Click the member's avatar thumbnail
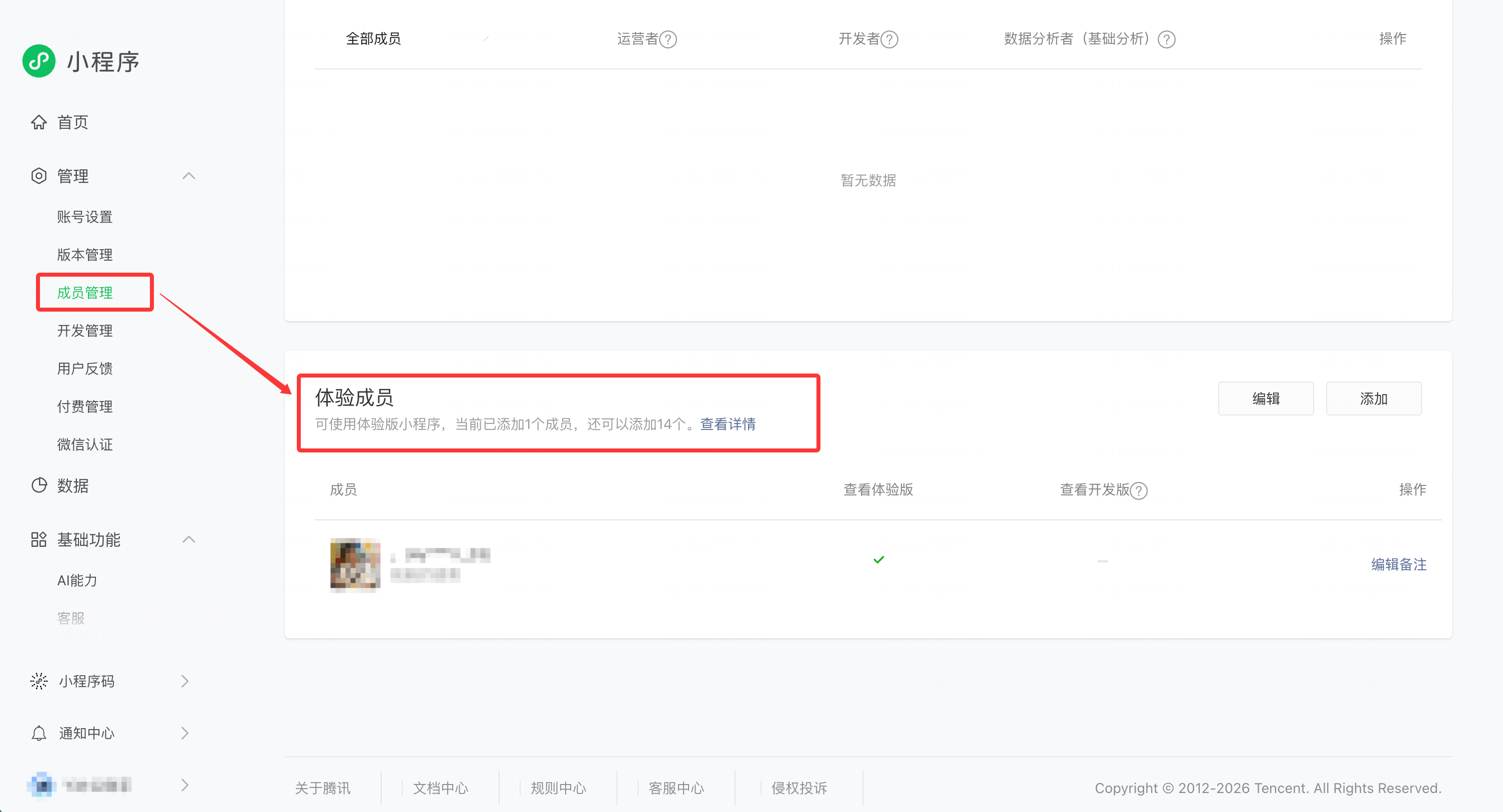The height and width of the screenshot is (812, 1503). [x=355, y=564]
